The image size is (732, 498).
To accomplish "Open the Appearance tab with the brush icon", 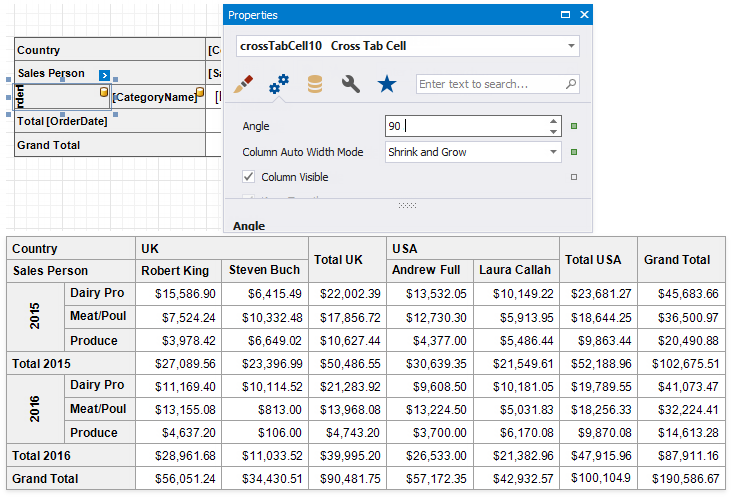I will coord(243,85).
